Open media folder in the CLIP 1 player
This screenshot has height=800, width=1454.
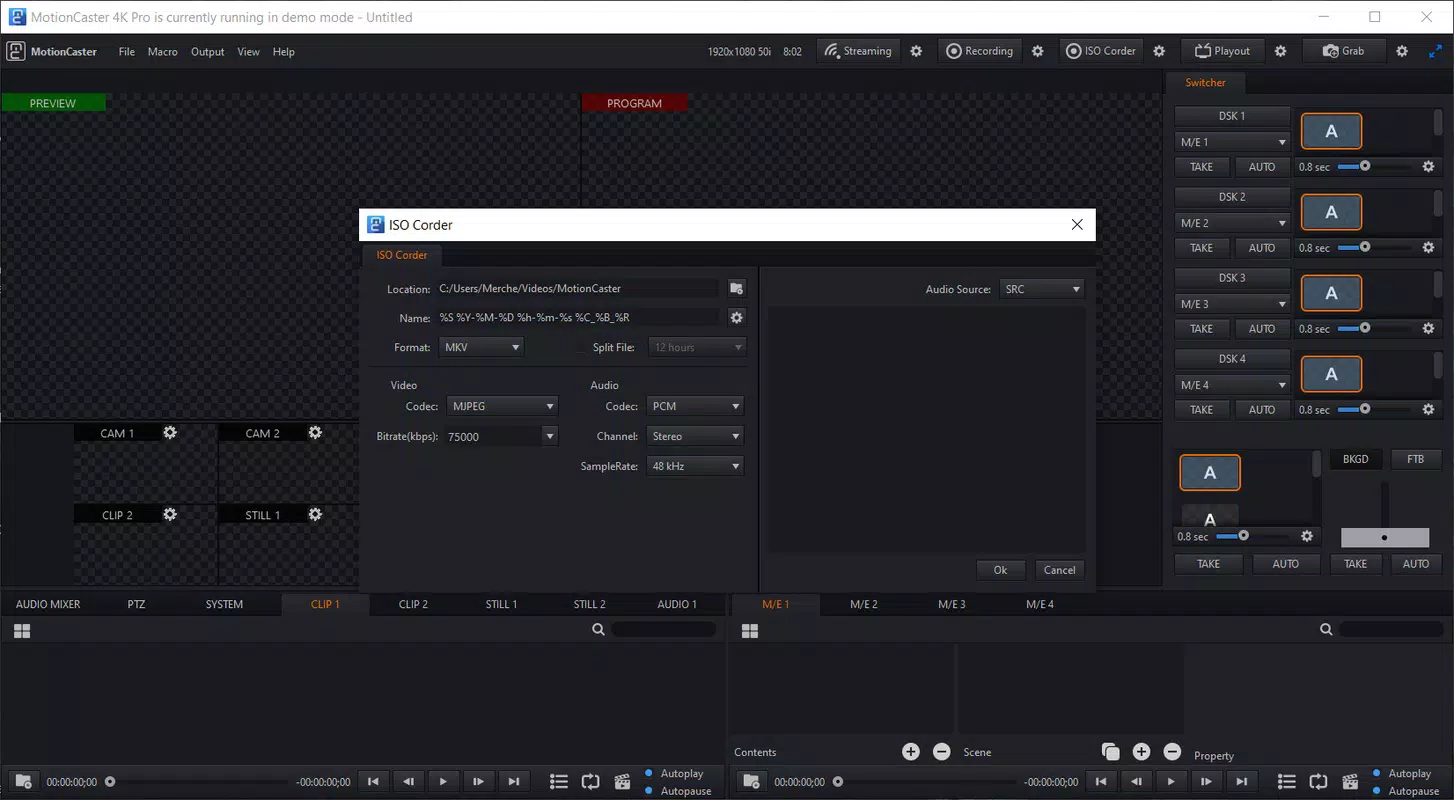[x=23, y=782]
